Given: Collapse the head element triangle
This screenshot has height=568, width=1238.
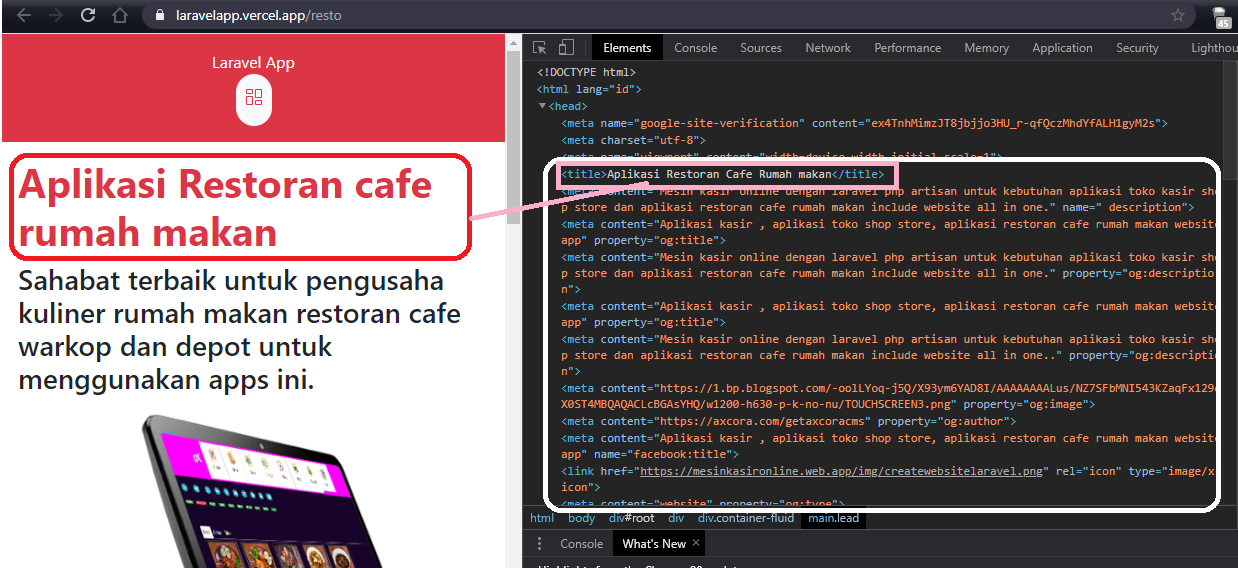Looking at the screenshot, I should click(x=543, y=106).
